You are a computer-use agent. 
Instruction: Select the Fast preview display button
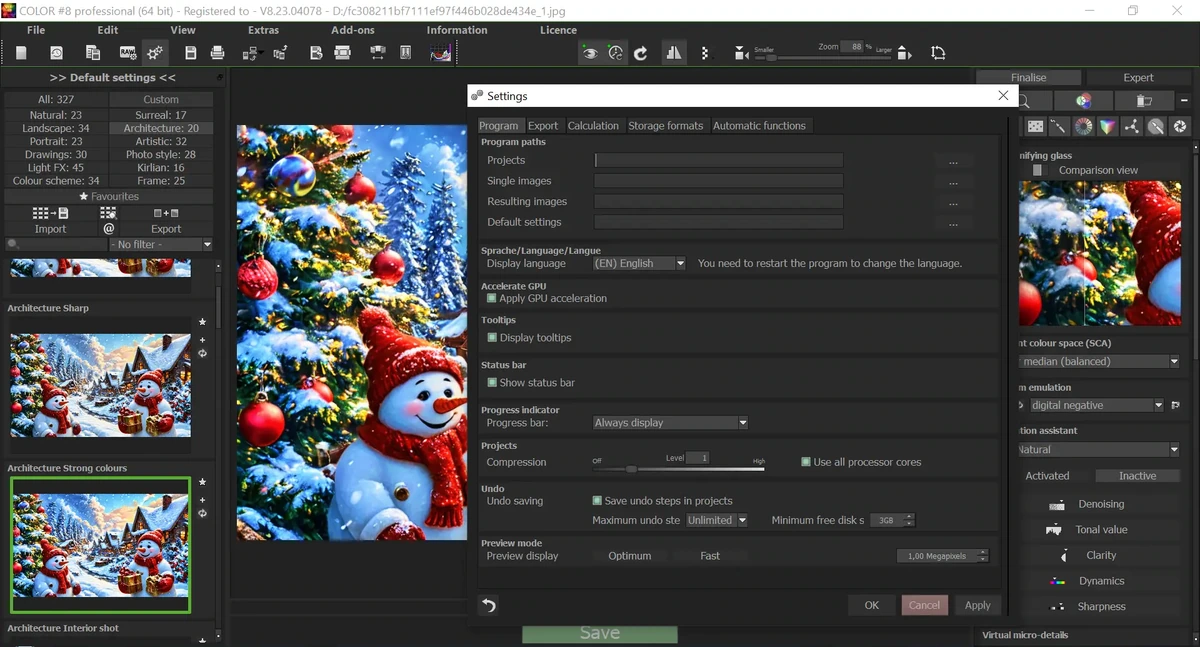click(710, 556)
